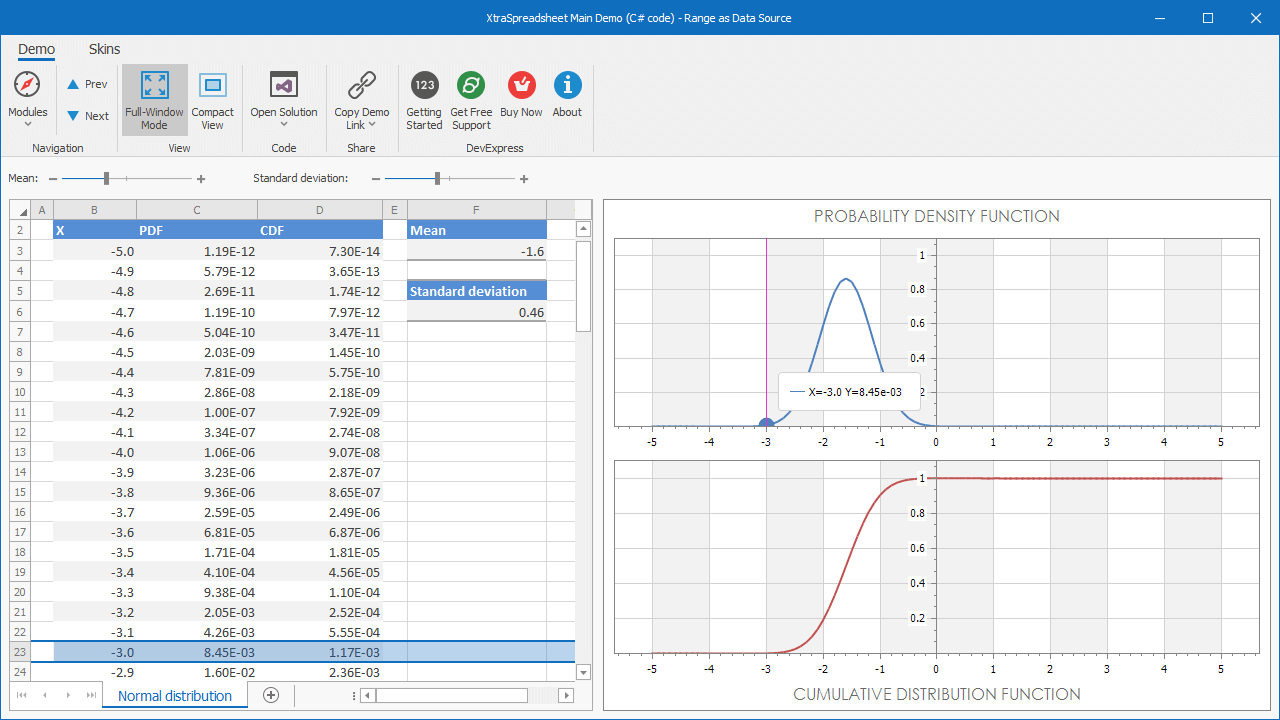Viewport: 1280px width, 720px height.
Task: Go to Prev demo module
Action: pos(87,85)
